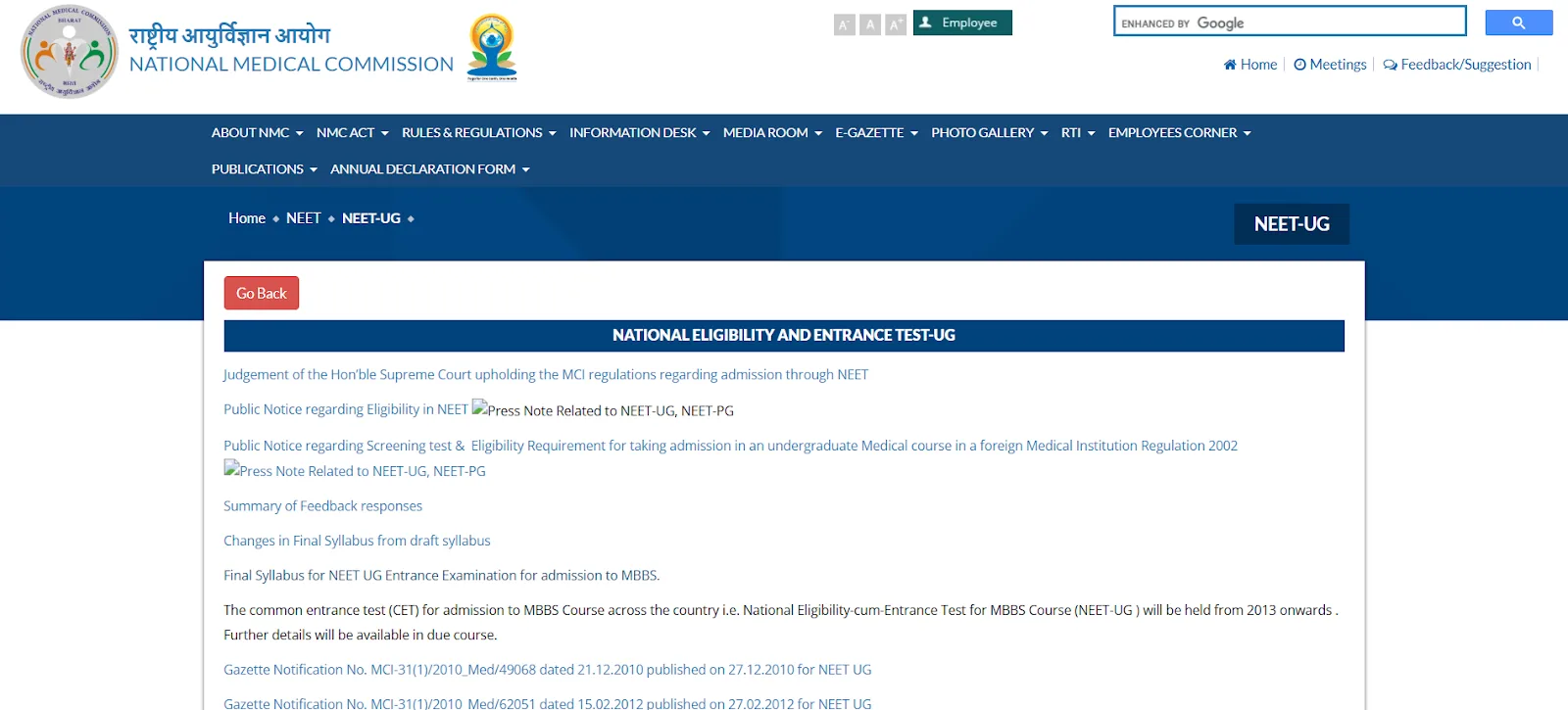The image size is (1568, 710).
Task: Open Public Notice regarding Screening test link
Action: [x=730, y=446]
